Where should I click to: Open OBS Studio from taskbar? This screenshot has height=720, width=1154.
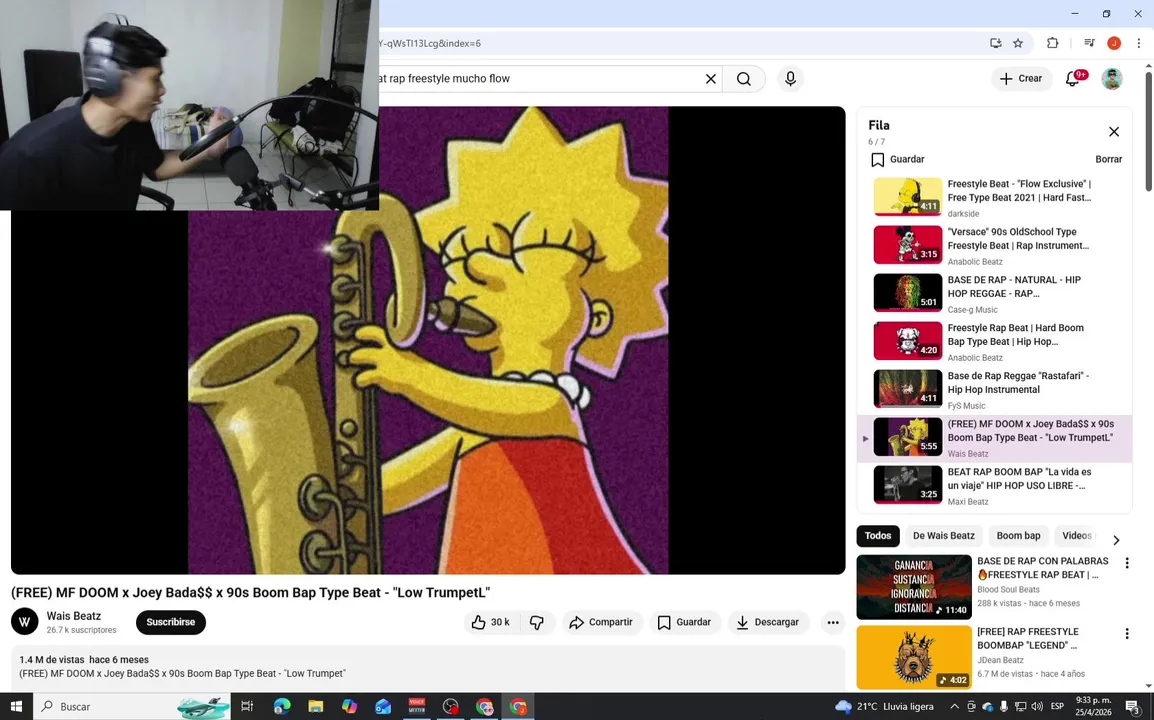click(450, 707)
